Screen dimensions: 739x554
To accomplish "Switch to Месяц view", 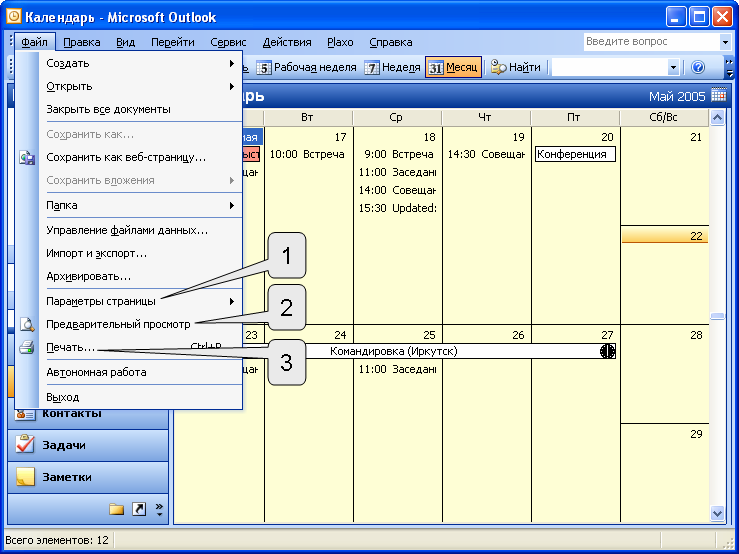I will pos(453,67).
